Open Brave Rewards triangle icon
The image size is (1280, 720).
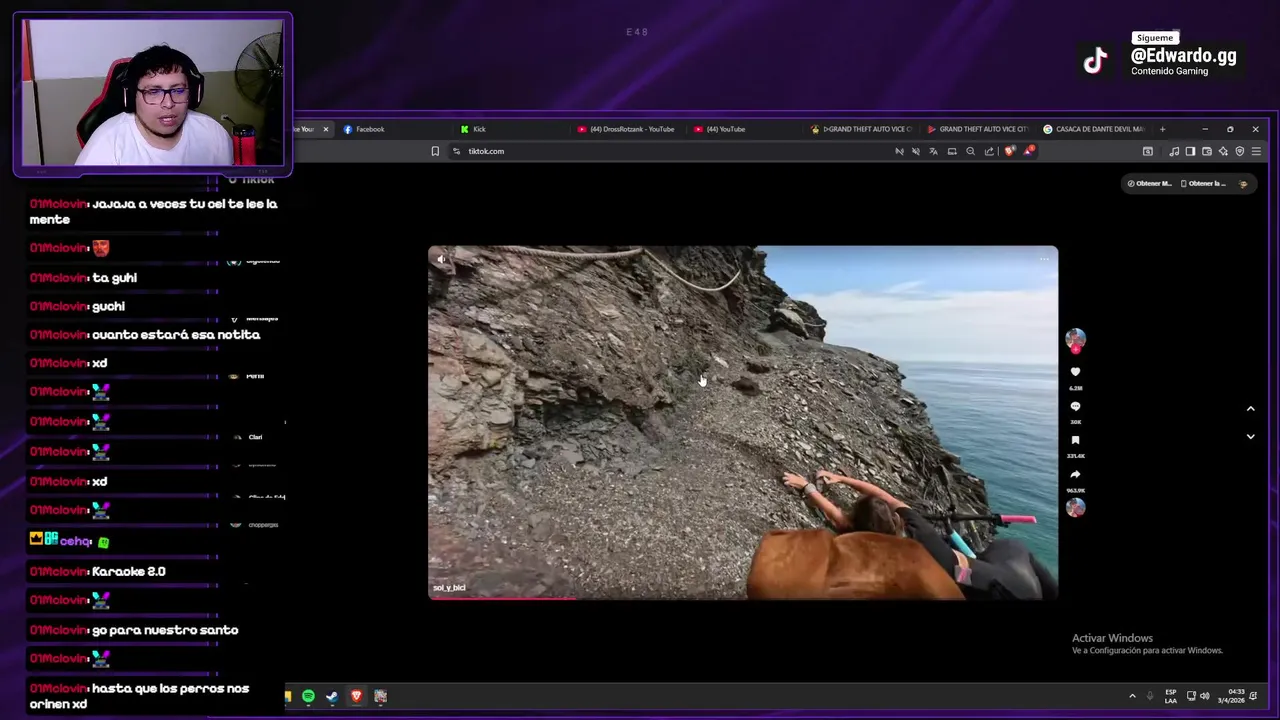click(x=1029, y=151)
